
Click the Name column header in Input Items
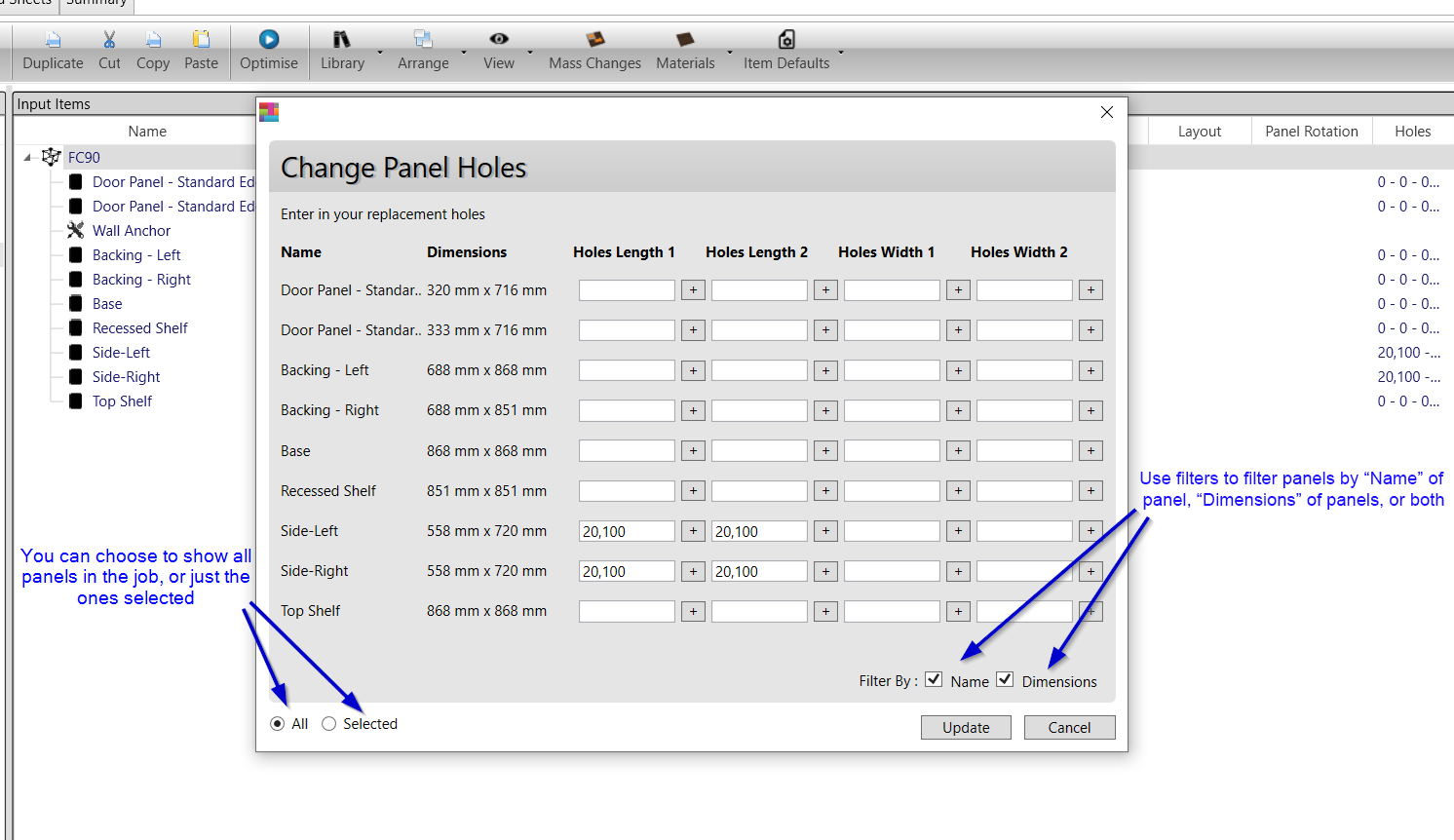(147, 132)
